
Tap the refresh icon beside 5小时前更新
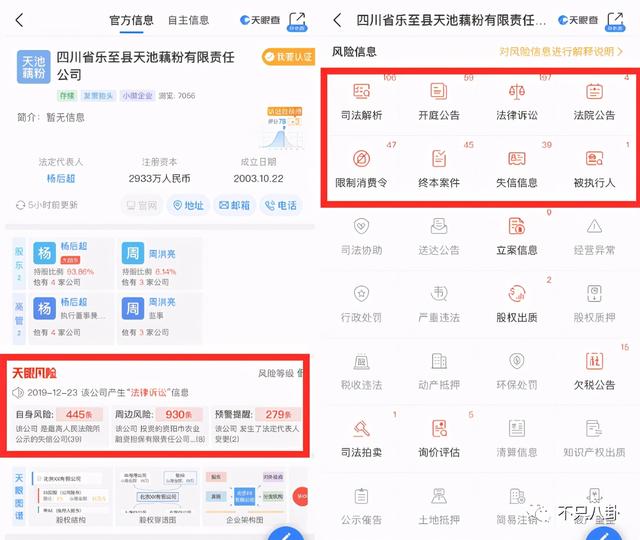(x=20, y=205)
